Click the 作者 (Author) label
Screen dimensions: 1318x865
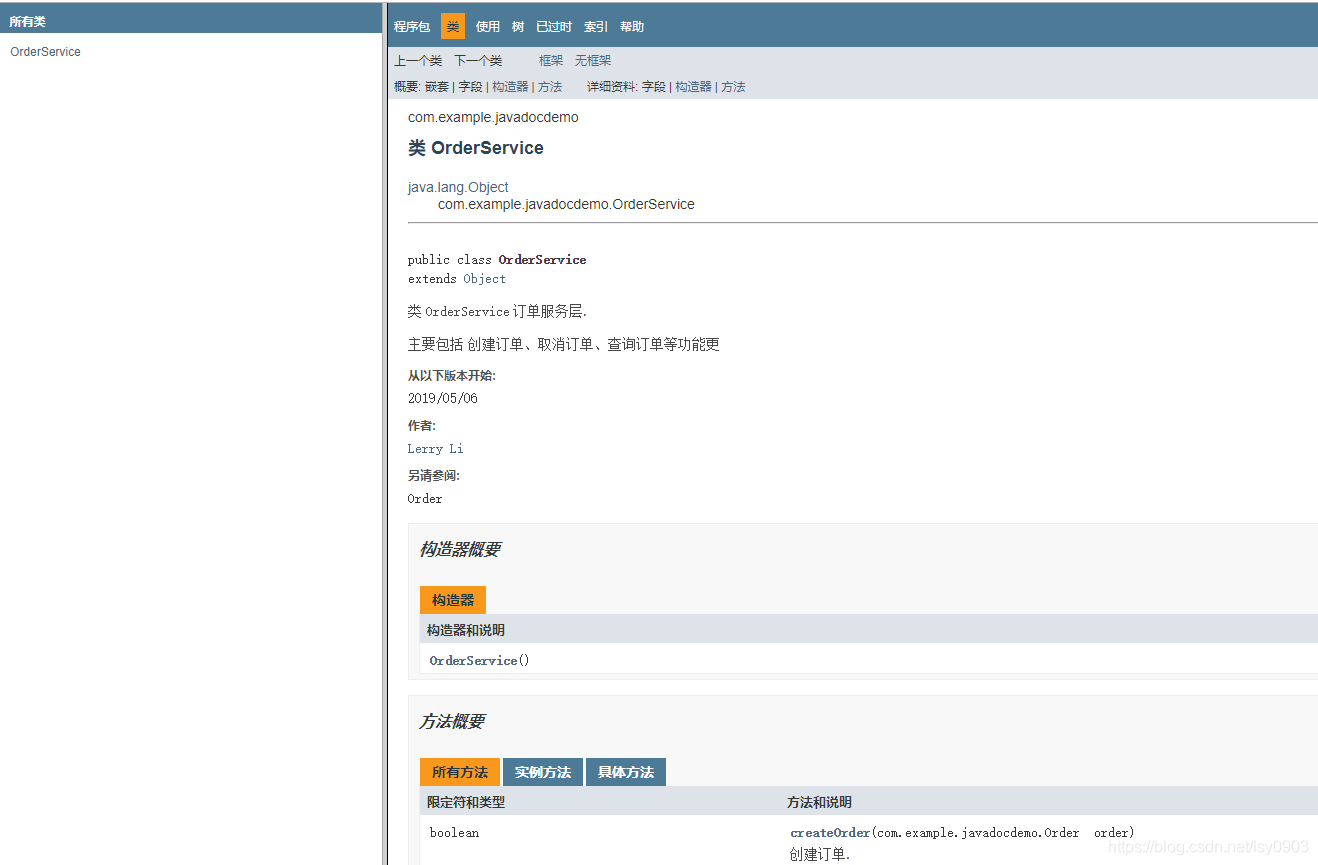[422, 426]
